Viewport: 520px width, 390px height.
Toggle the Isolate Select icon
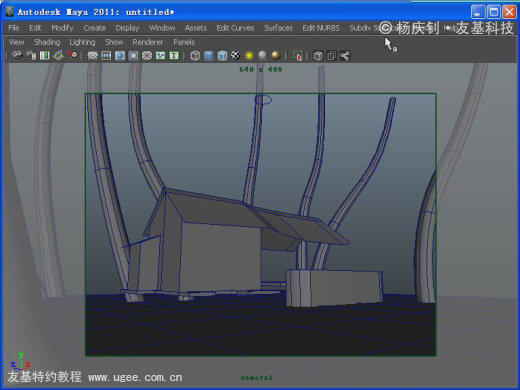click(297, 56)
